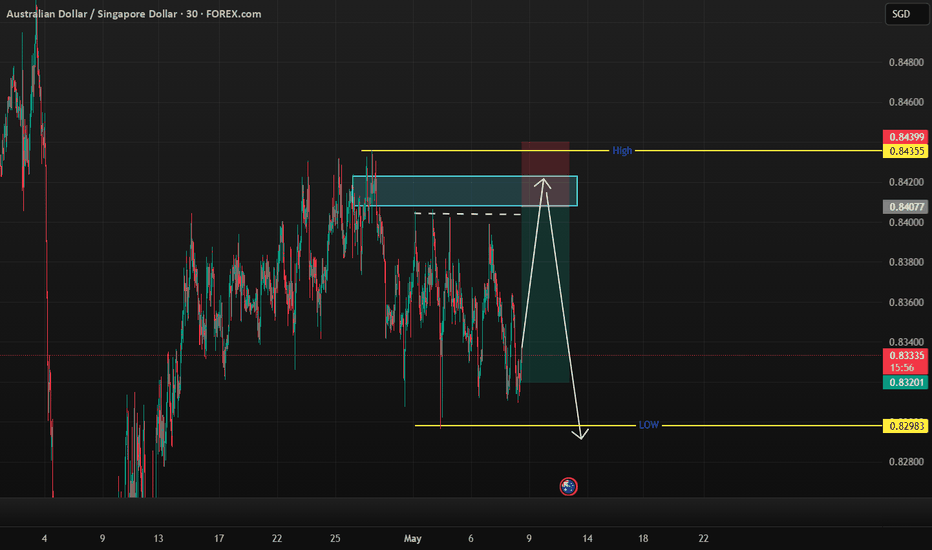The width and height of the screenshot is (932, 550).
Task: Select the 0.84399 red price label
Action: [905, 137]
